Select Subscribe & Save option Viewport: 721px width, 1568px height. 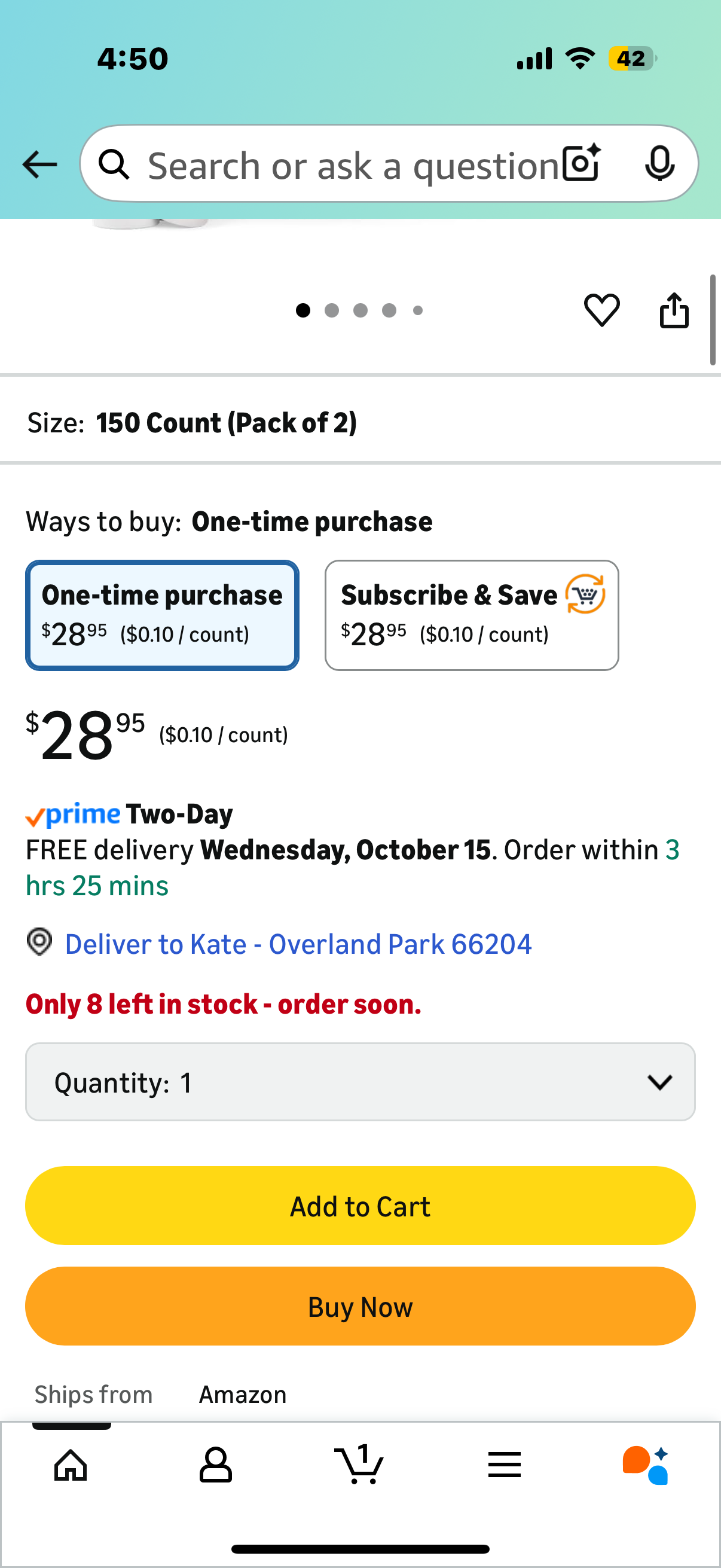(472, 615)
